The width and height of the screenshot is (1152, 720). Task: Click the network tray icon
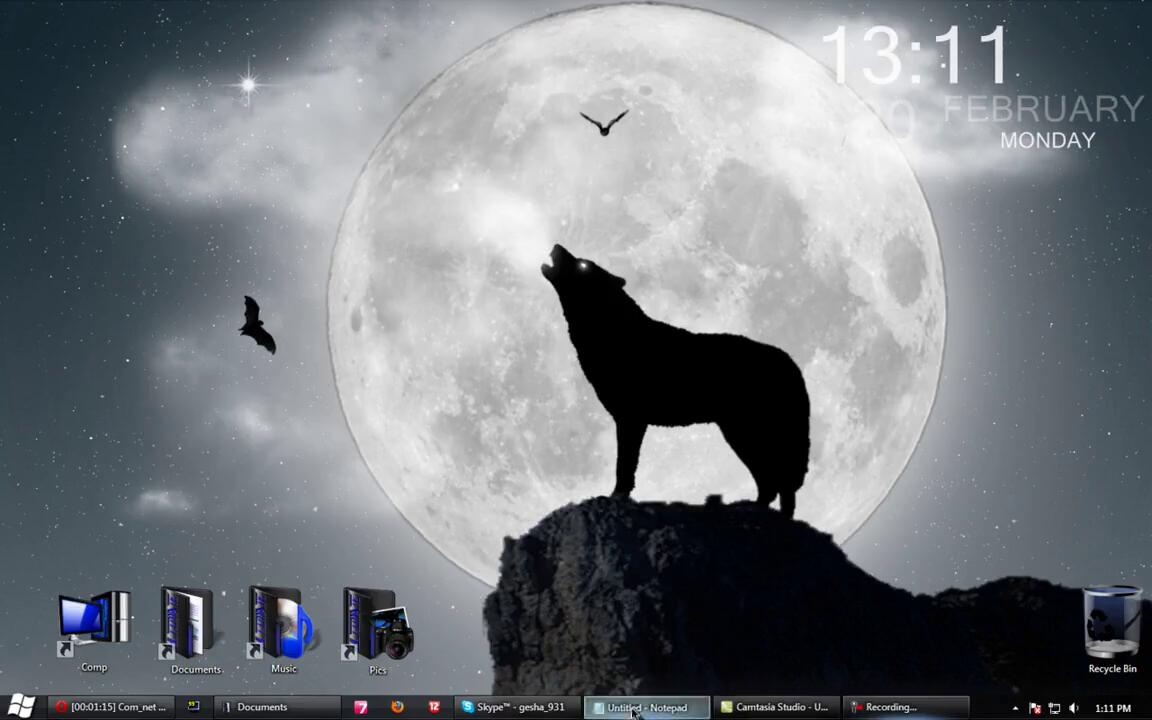(1054, 708)
